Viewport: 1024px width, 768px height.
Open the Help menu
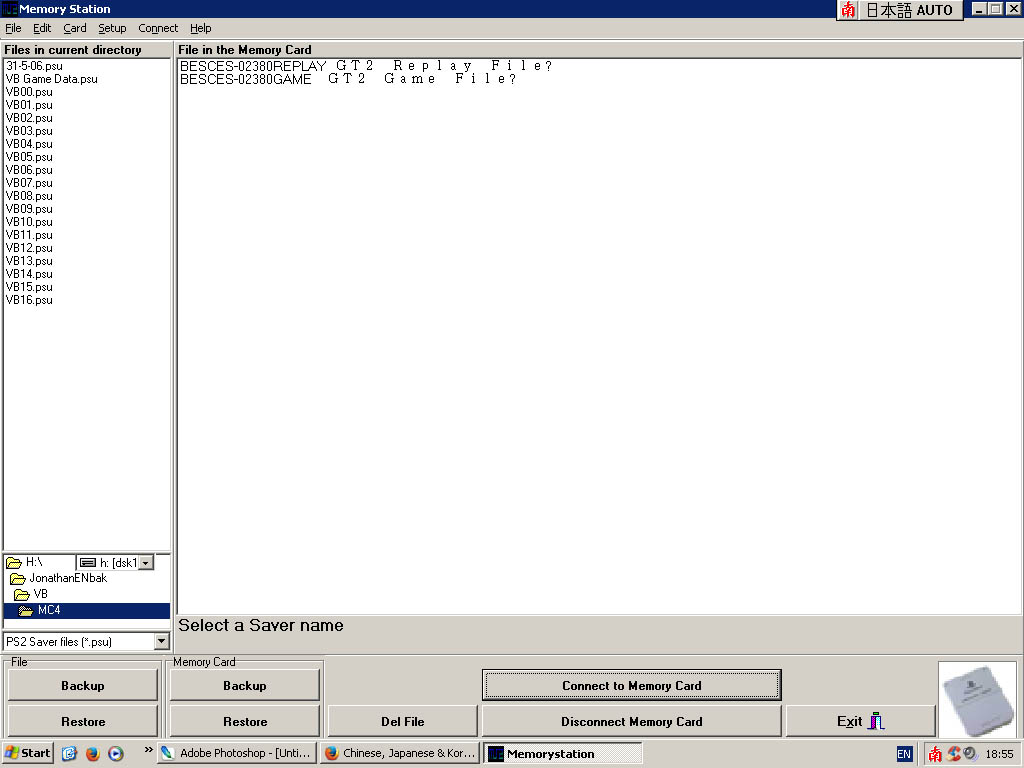point(200,28)
